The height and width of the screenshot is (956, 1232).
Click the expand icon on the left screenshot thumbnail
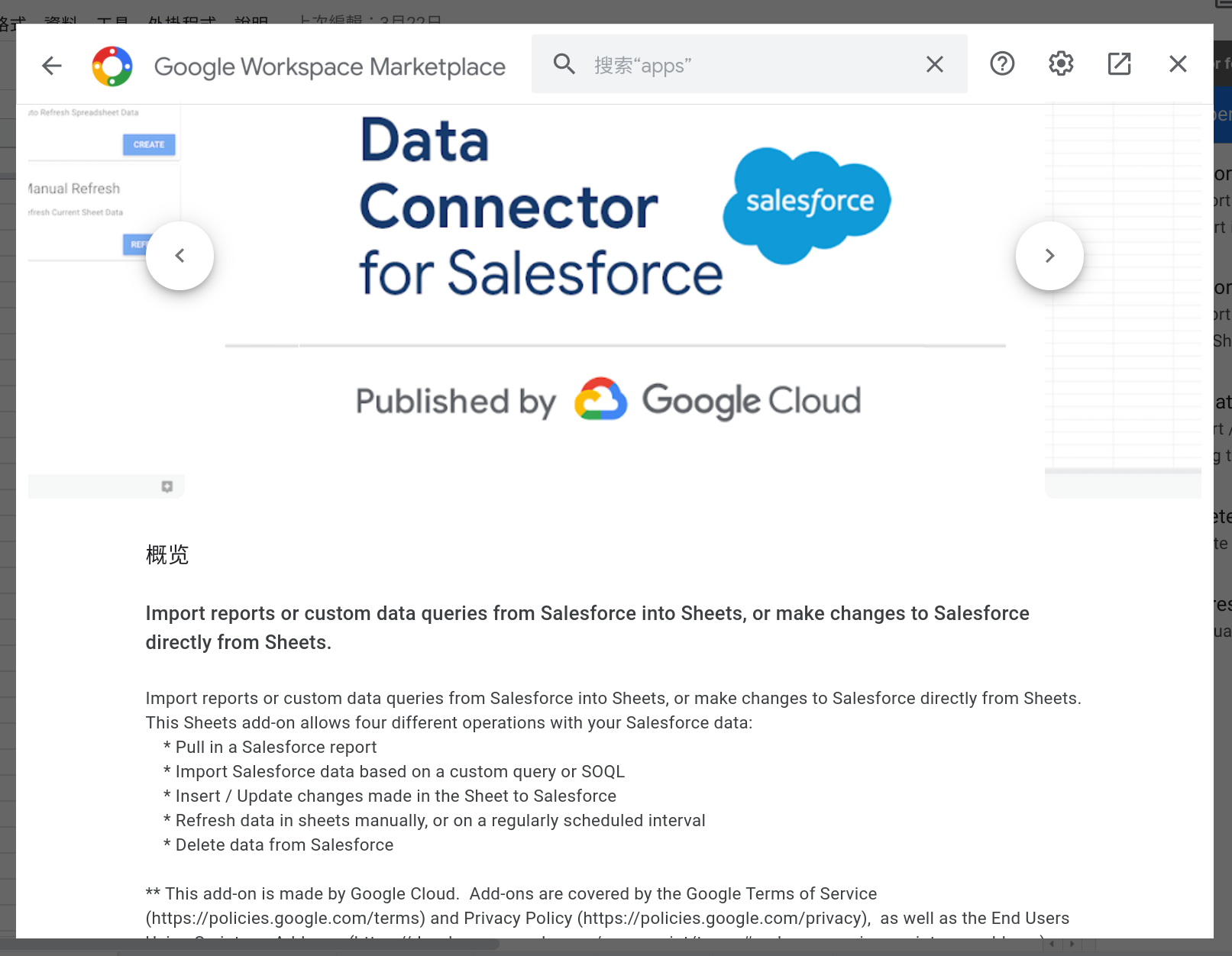tap(167, 486)
